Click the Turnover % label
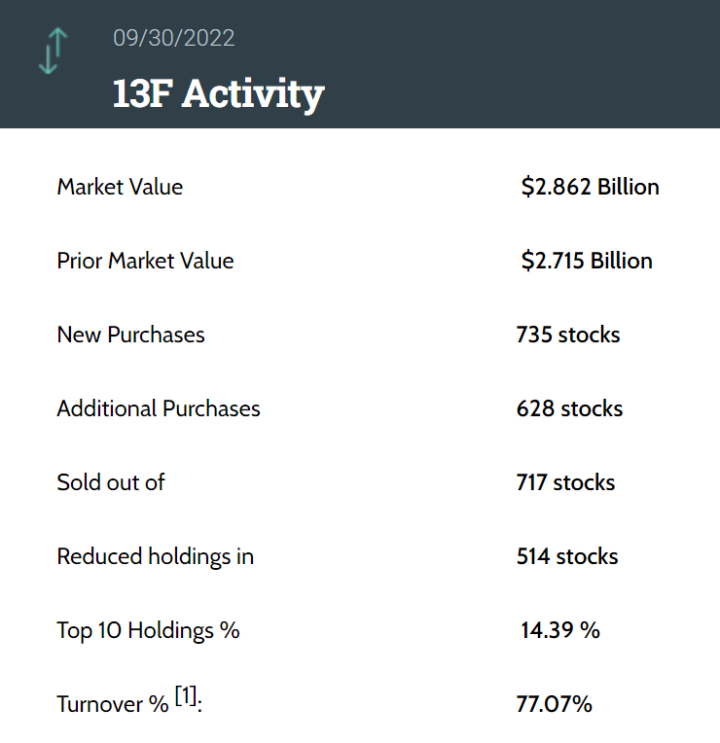Viewport: 720px width, 743px height. [x=113, y=704]
